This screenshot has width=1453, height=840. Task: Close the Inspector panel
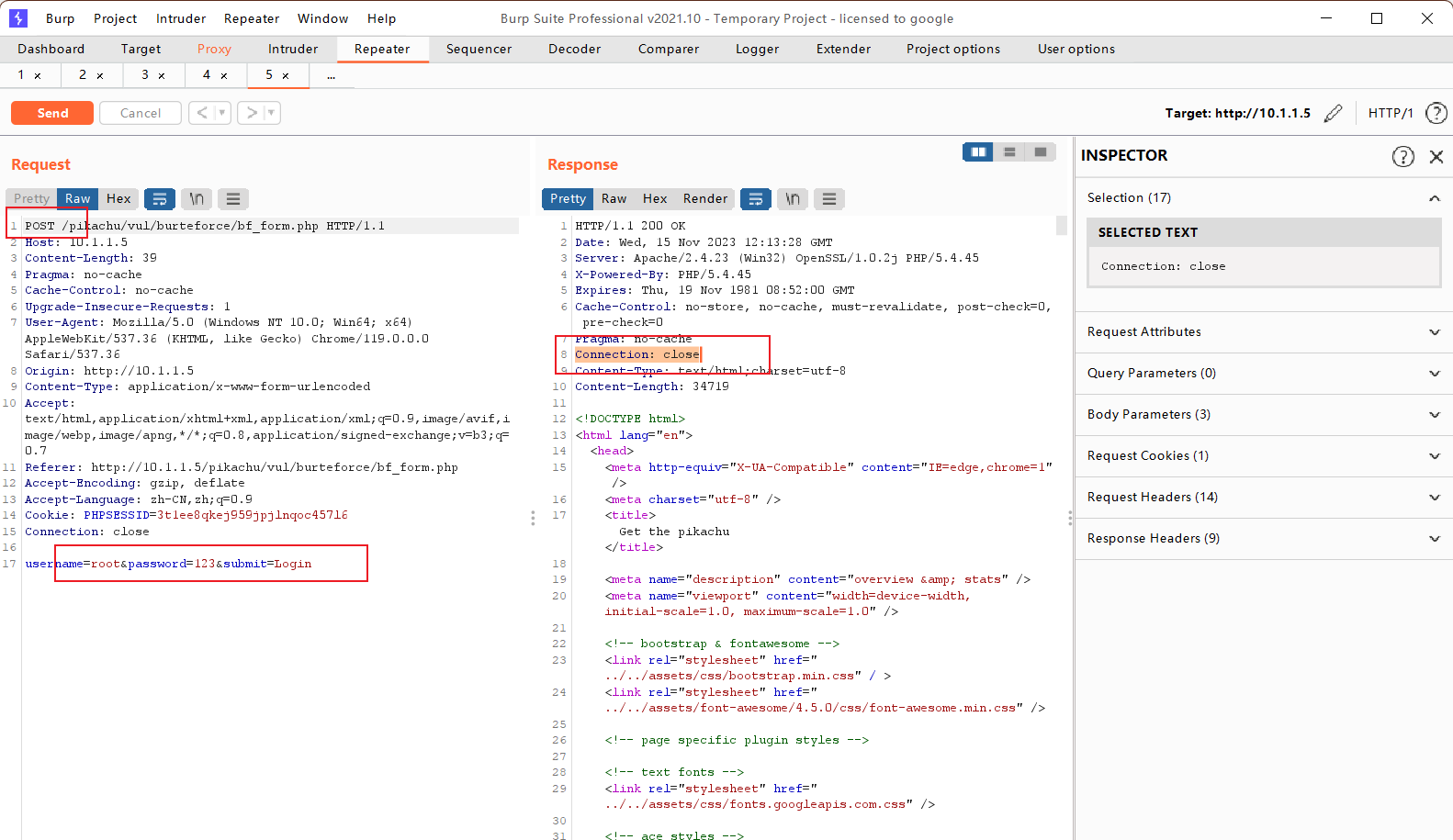tap(1436, 156)
